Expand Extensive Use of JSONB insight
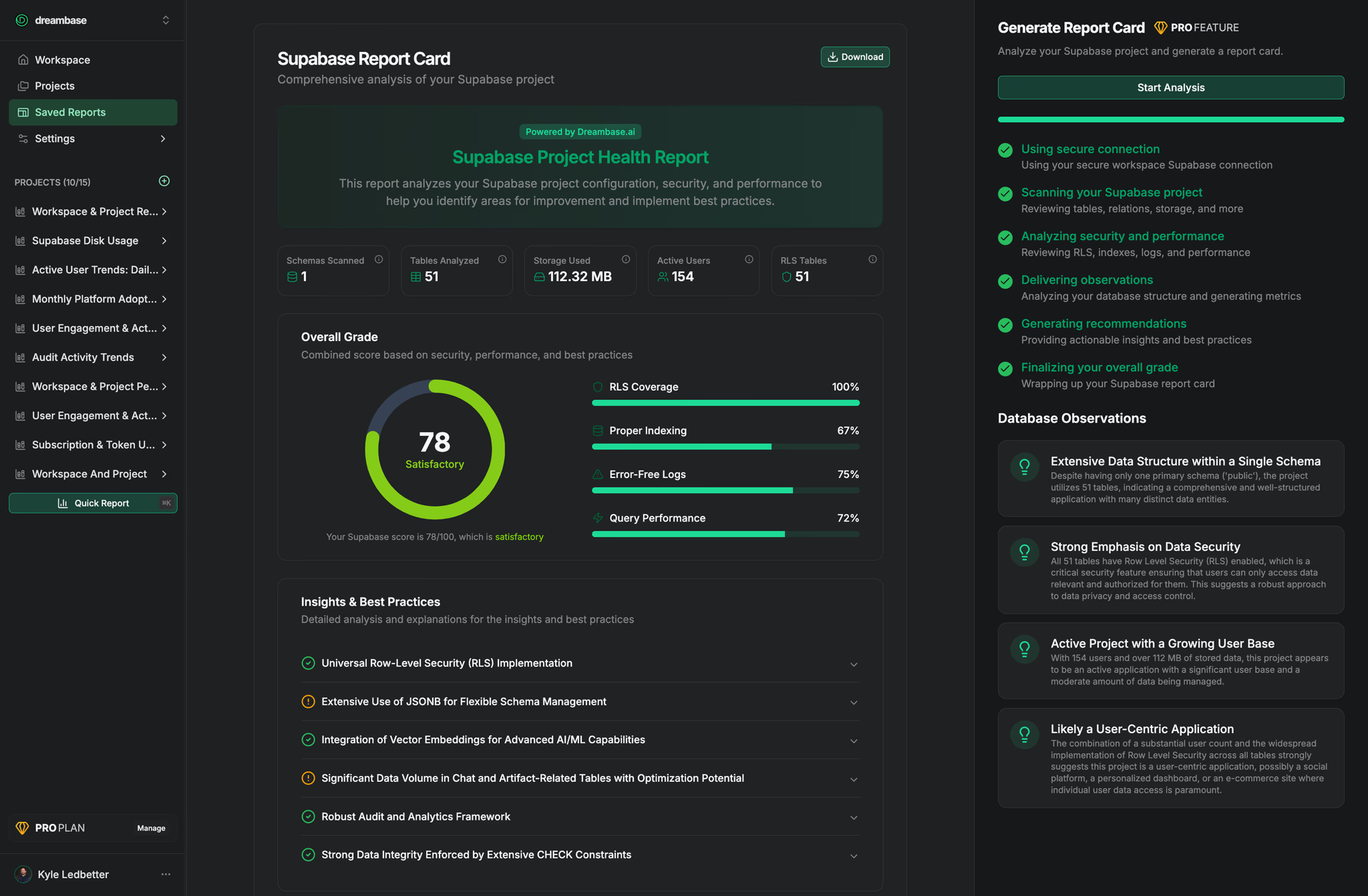Image resolution: width=1368 pixels, height=896 pixels. 853,702
